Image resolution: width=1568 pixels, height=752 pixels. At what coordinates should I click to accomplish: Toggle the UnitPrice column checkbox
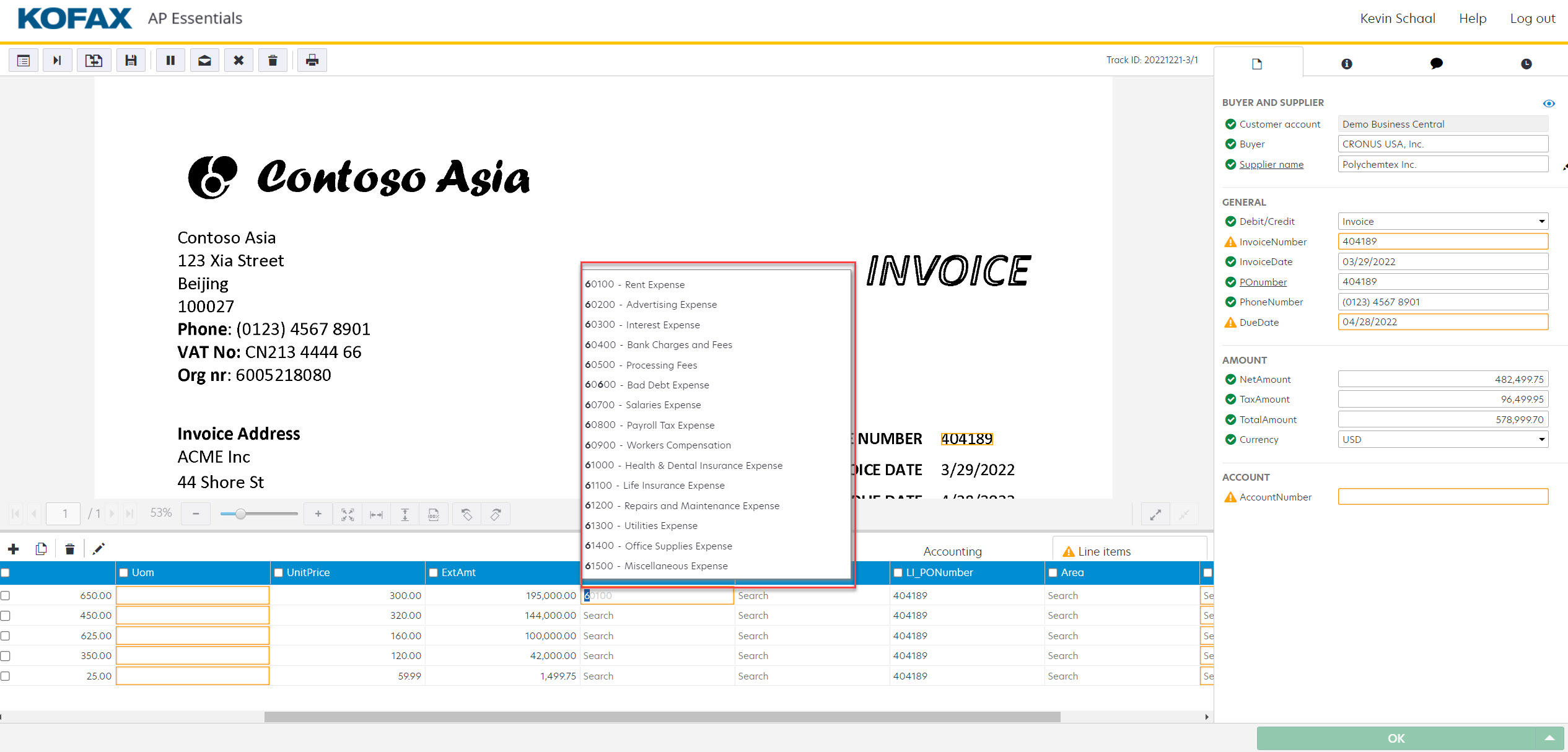279,573
